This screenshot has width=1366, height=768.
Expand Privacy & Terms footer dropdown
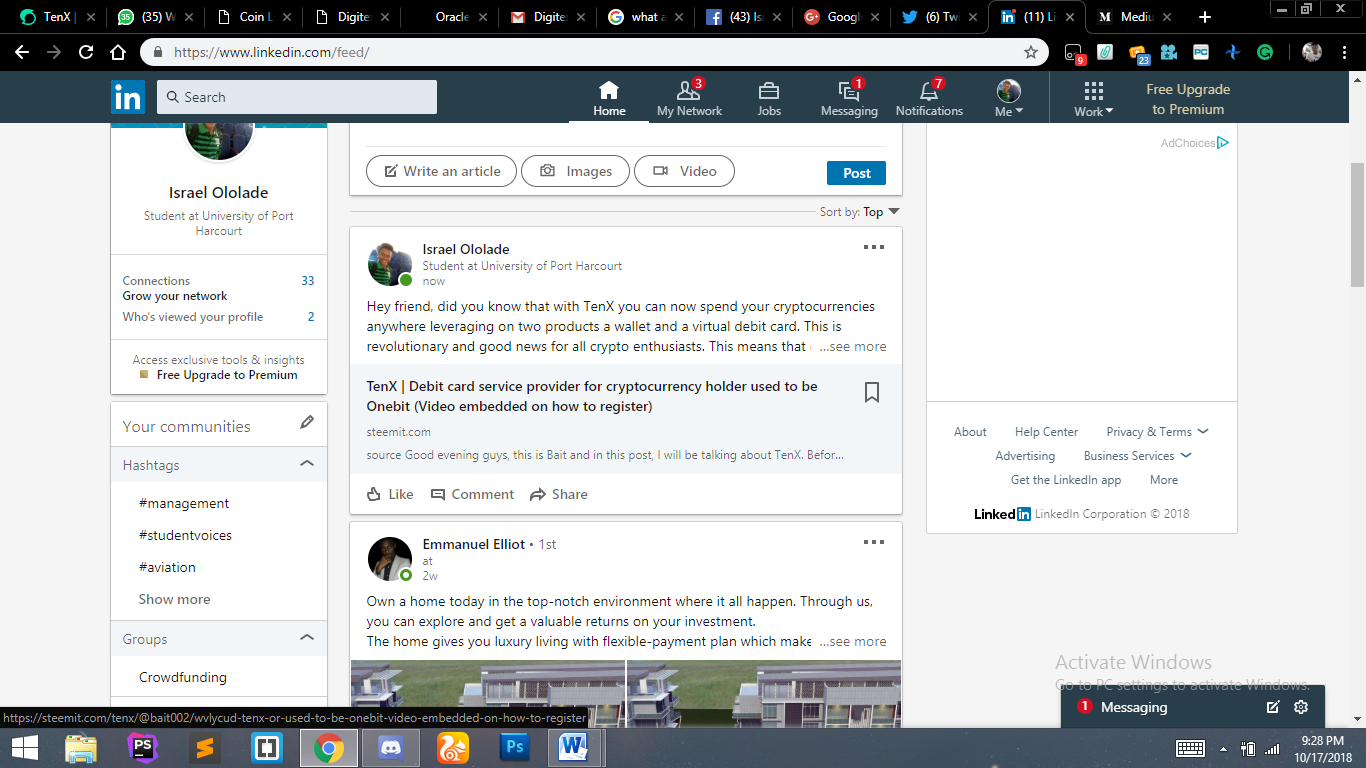pos(1157,432)
